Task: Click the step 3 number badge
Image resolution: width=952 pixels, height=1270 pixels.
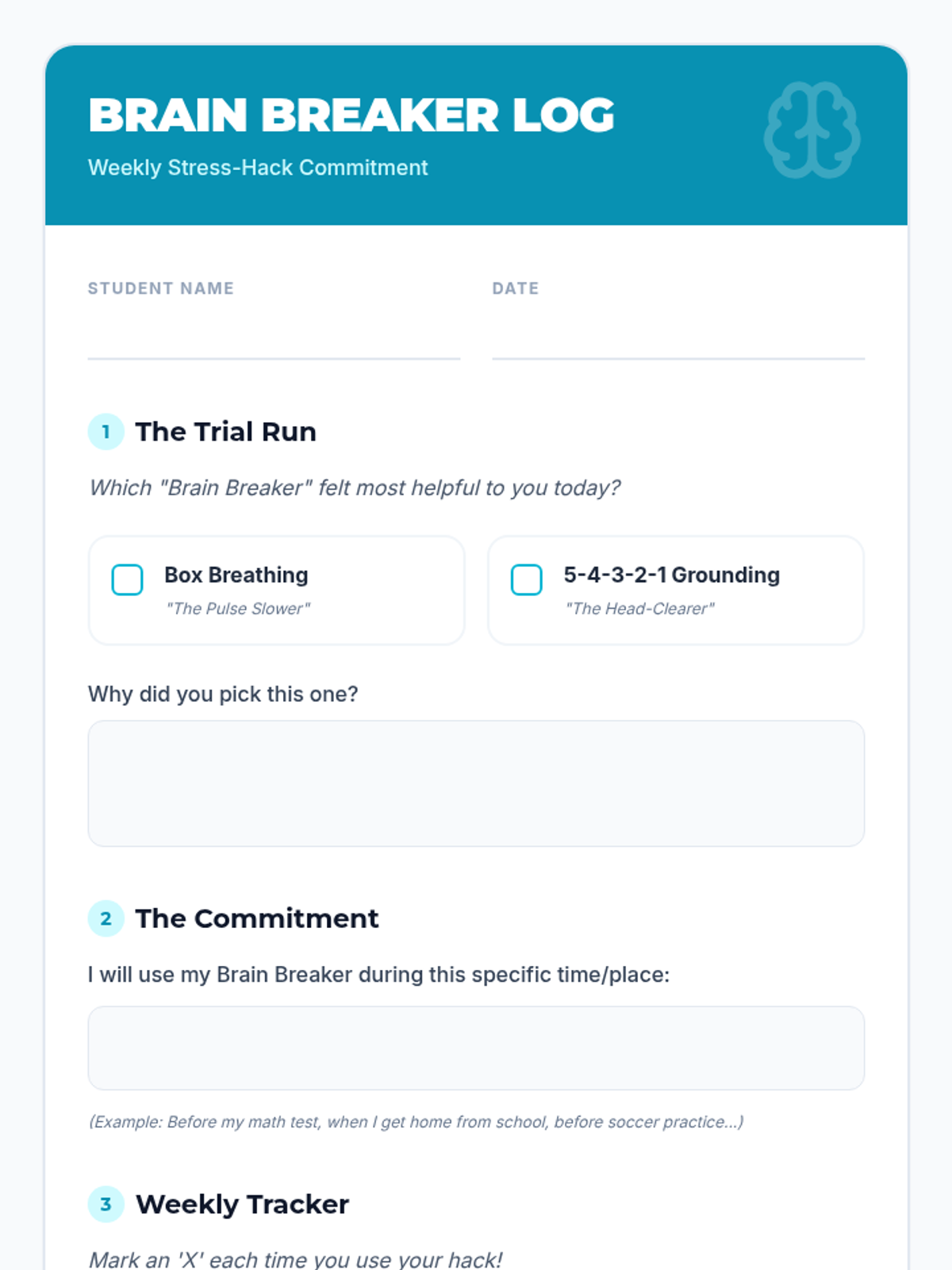Action: (x=106, y=1204)
